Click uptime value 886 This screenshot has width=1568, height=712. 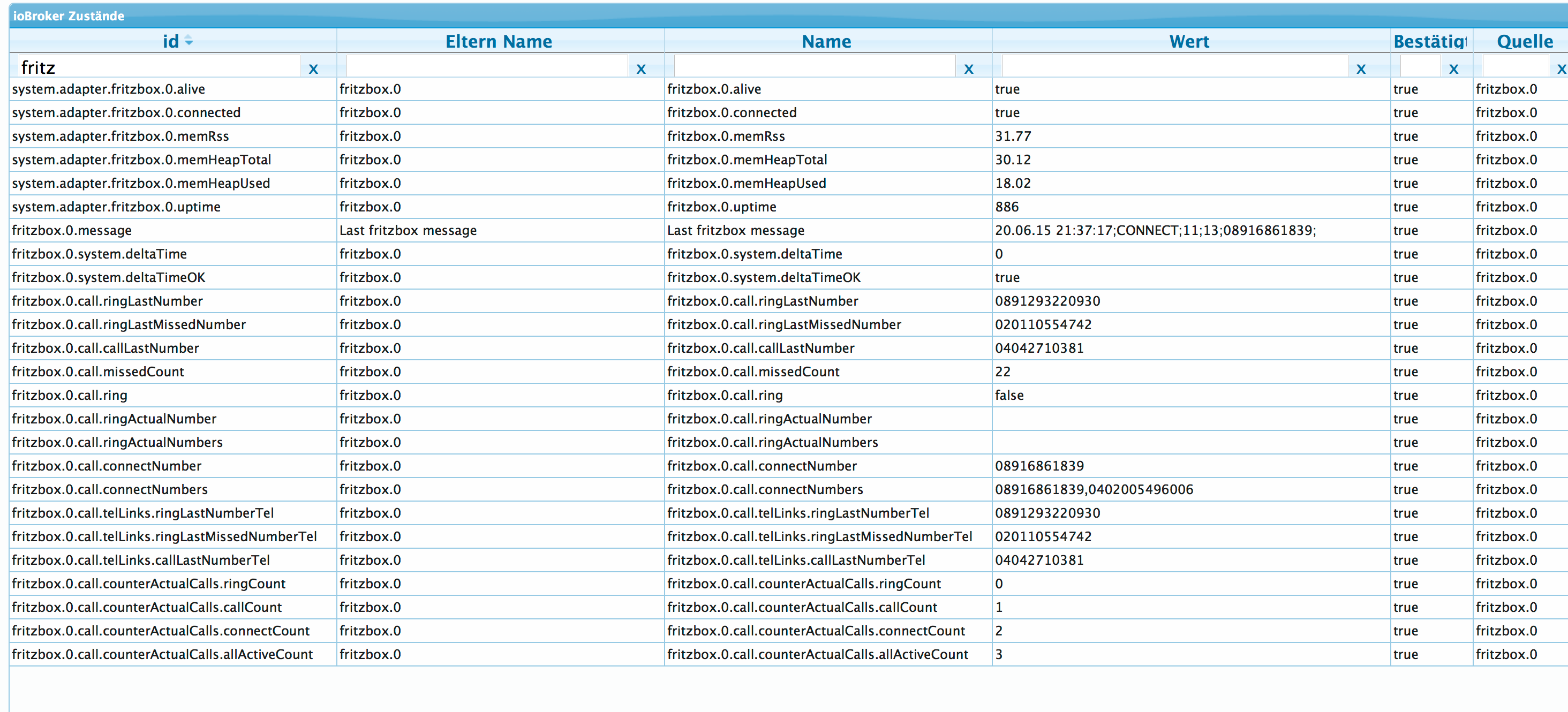tap(1007, 207)
